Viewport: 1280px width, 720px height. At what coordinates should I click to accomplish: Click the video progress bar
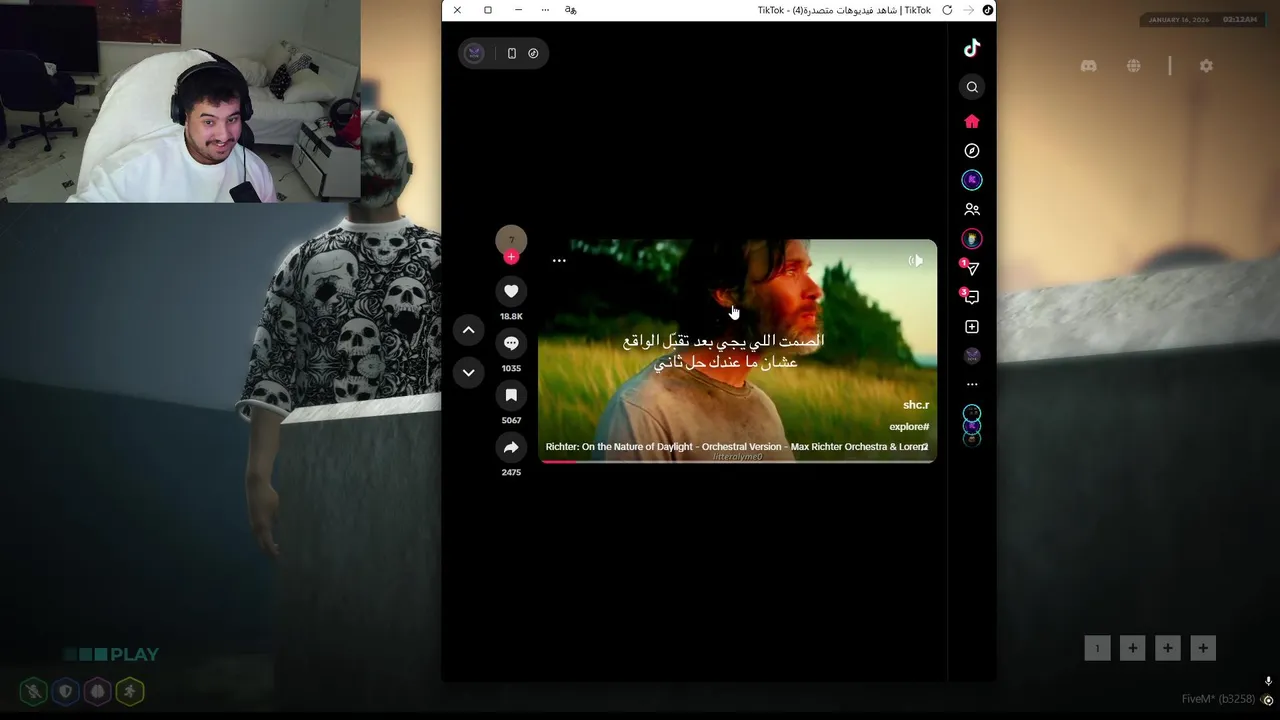coord(738,461)
